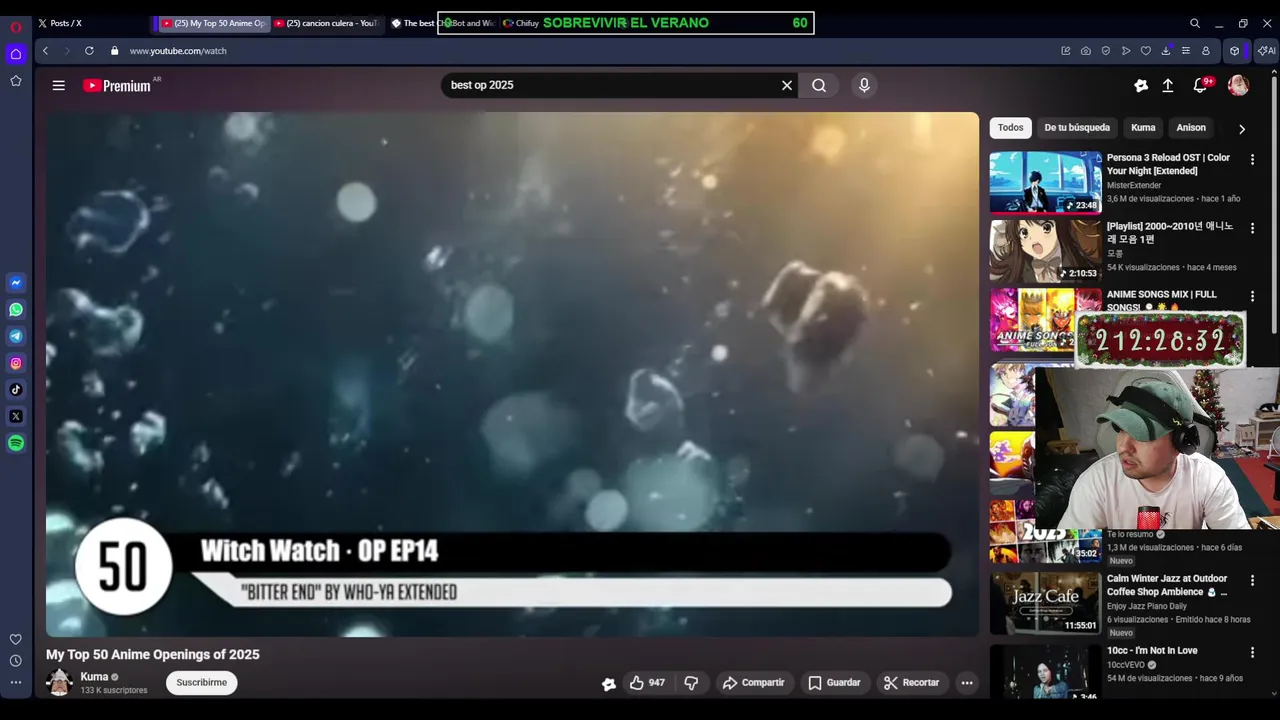Viewport: 1280px width, 720px height.
Task: Add page to bookmarks heart
Action: pyautogui.click(x=1146, y=51)
